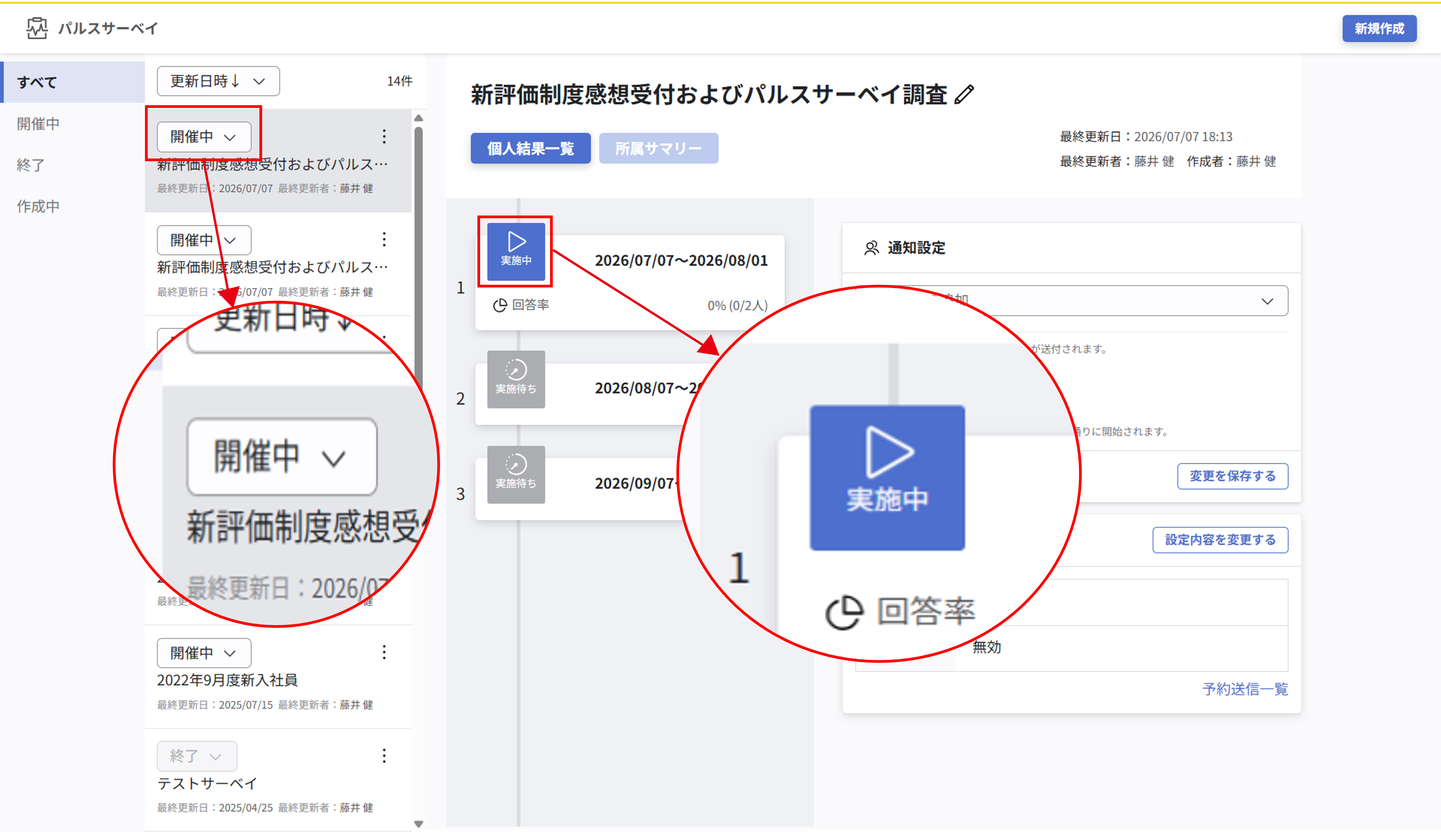Click 設定内容を変更する button
The height and width of the screenshot is (840, 1441).
(x=1220, y=540)
